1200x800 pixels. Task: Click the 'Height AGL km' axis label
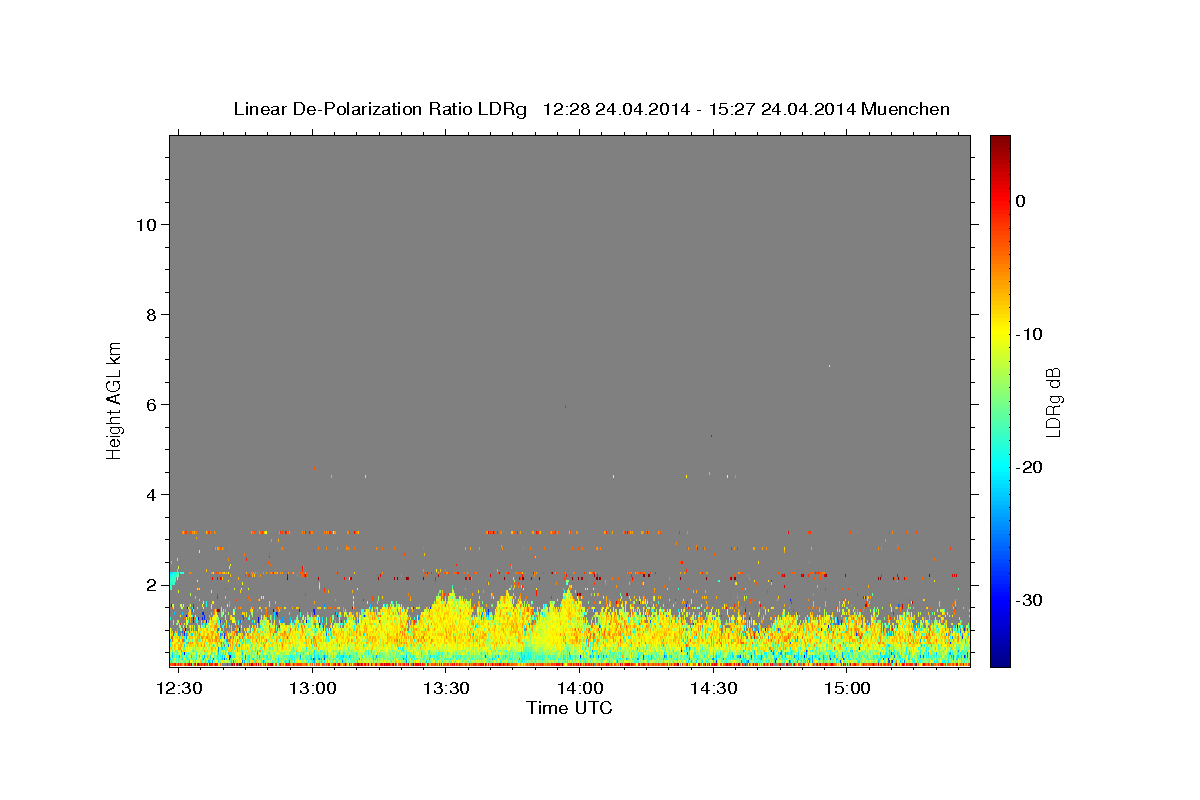(x=114, y=399)
